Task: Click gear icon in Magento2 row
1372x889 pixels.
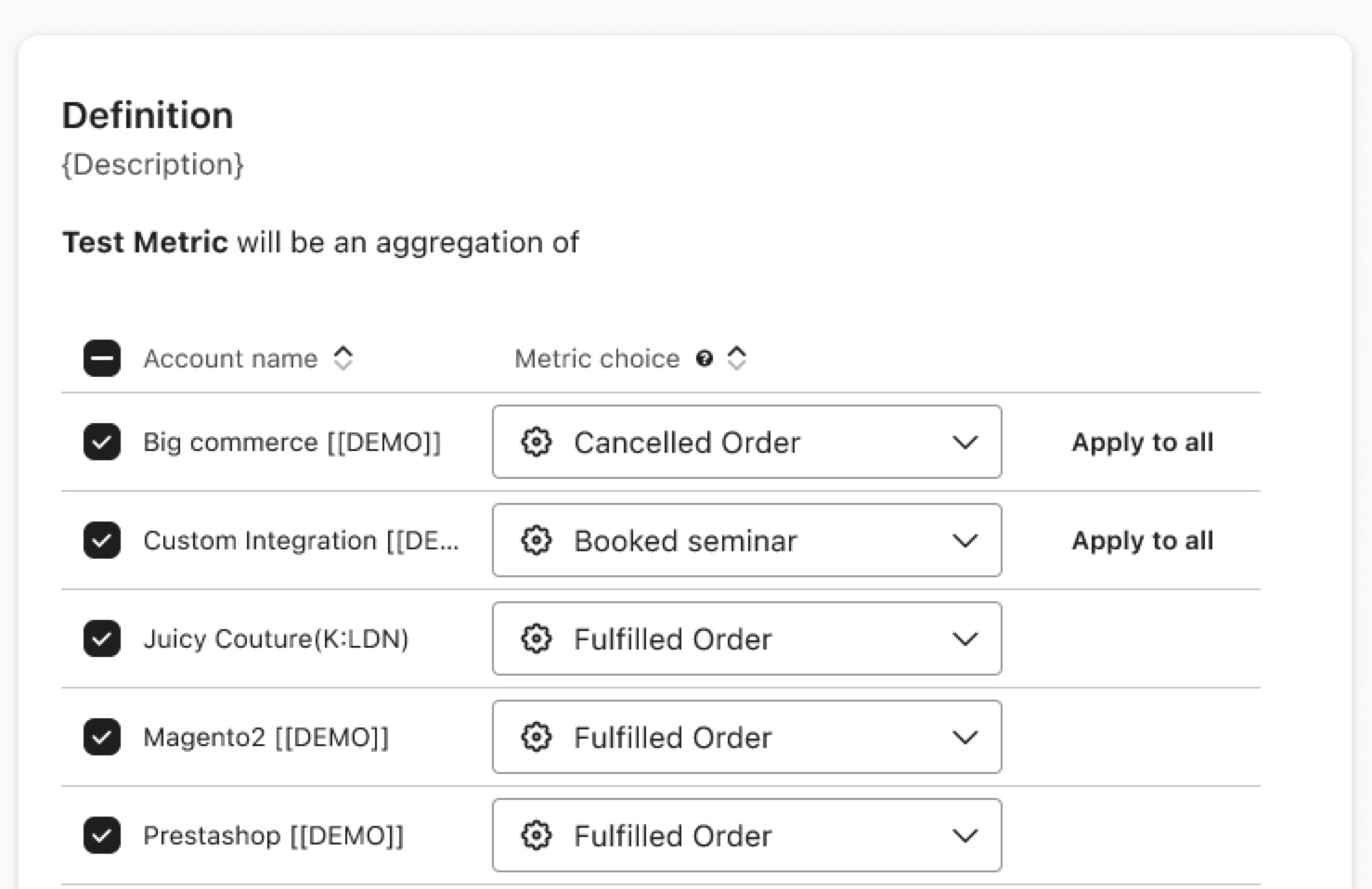Action: 537,737
